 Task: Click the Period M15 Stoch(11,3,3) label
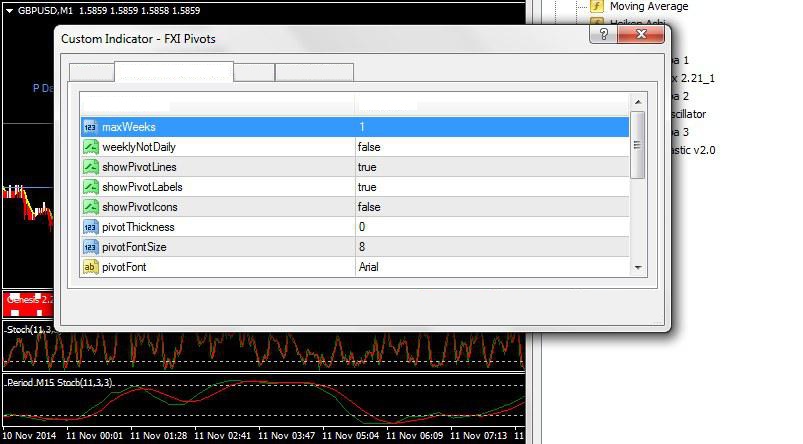tap(60, 383)
